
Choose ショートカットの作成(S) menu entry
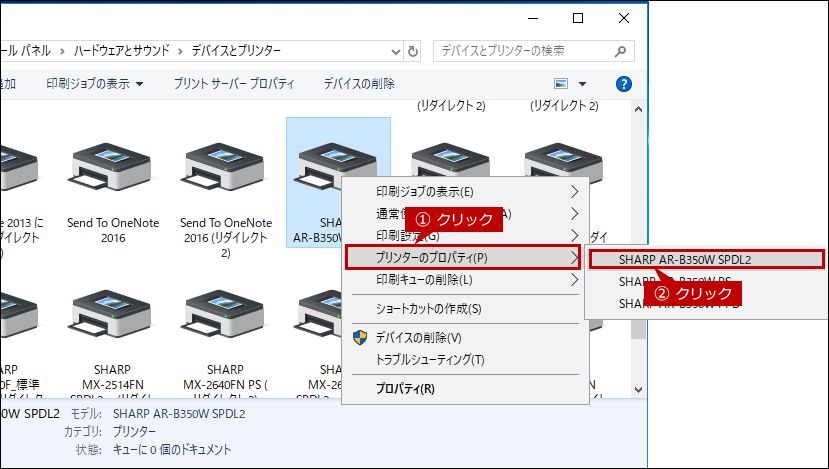(465, 309)
